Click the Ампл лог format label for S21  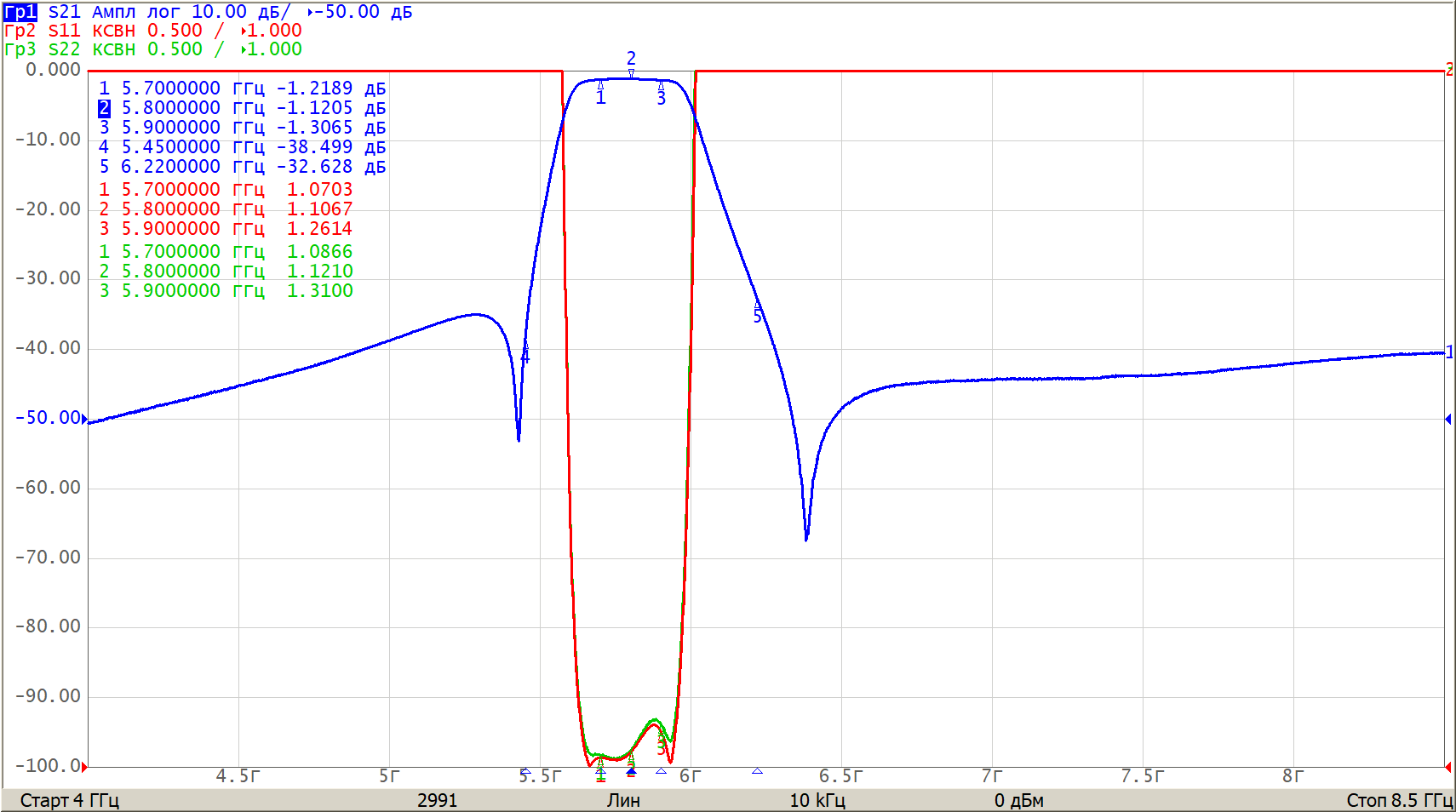point(136,12)
